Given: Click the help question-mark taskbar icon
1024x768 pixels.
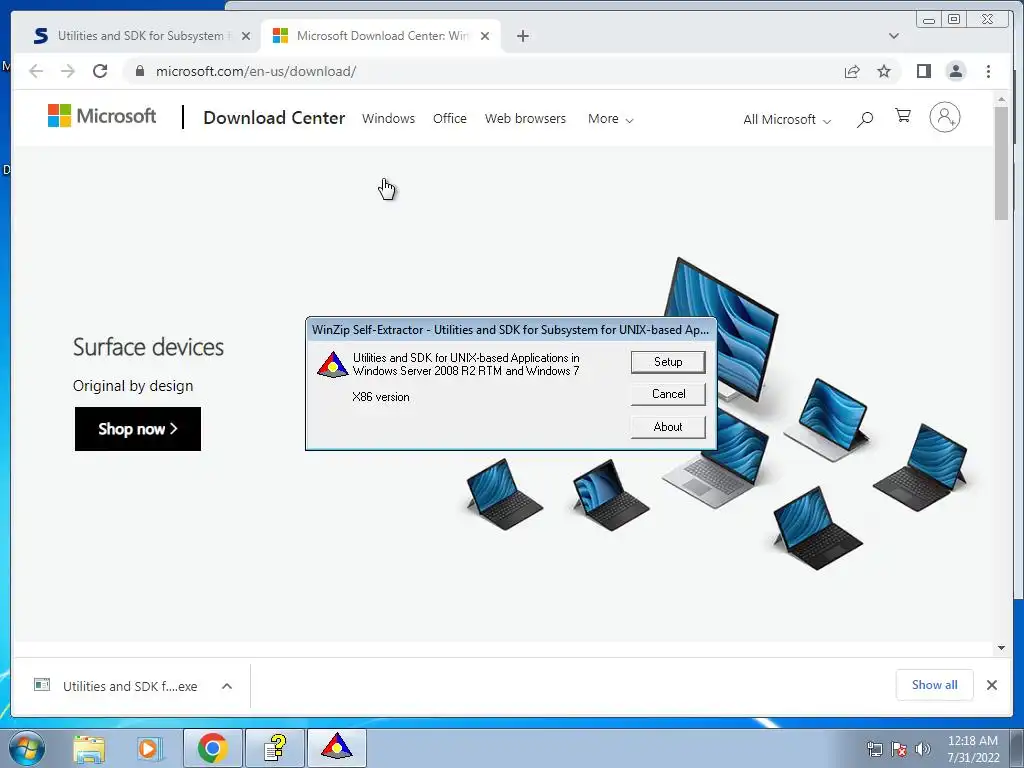Looking at the screenshot, I should click(275, 748).
